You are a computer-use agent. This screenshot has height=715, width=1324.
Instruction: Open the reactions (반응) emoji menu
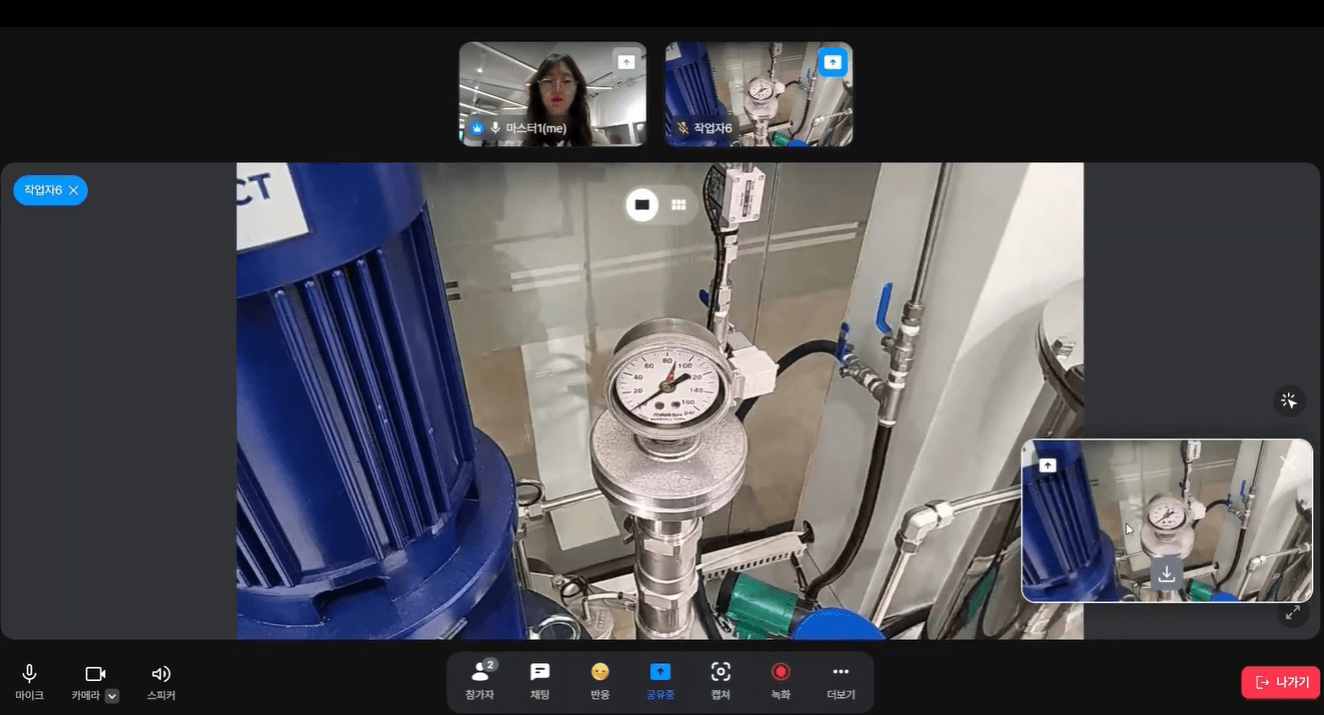pos(600,682)
